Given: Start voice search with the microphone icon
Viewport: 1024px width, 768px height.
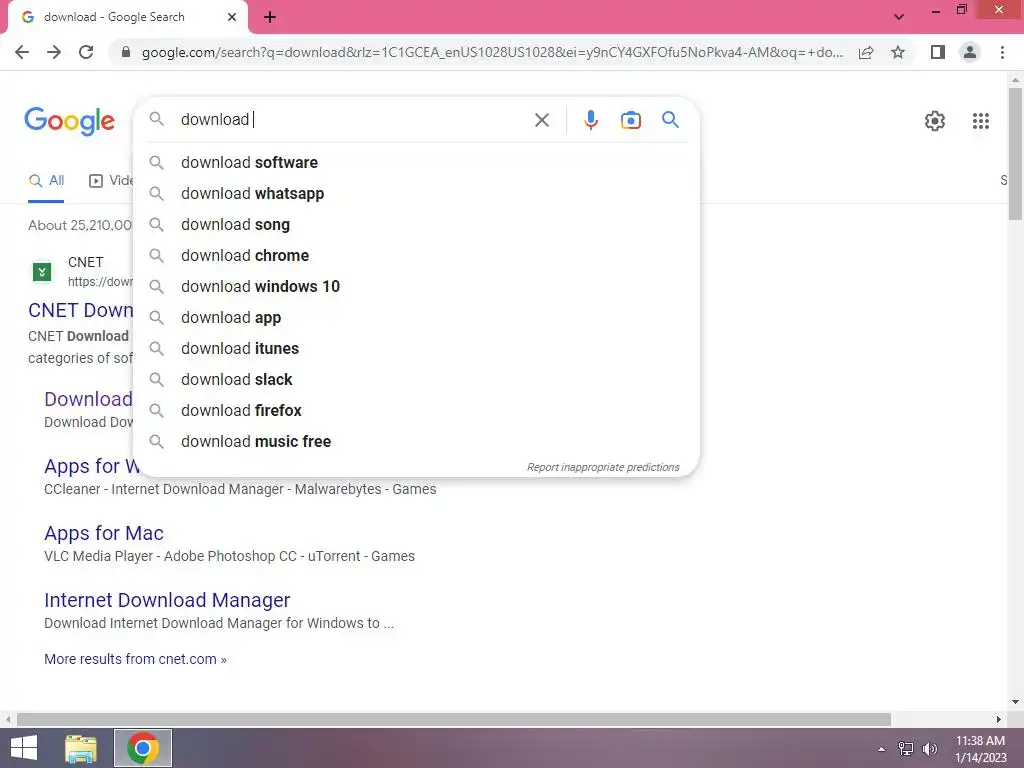Looking at the screenshot, I should coord(590,120).
